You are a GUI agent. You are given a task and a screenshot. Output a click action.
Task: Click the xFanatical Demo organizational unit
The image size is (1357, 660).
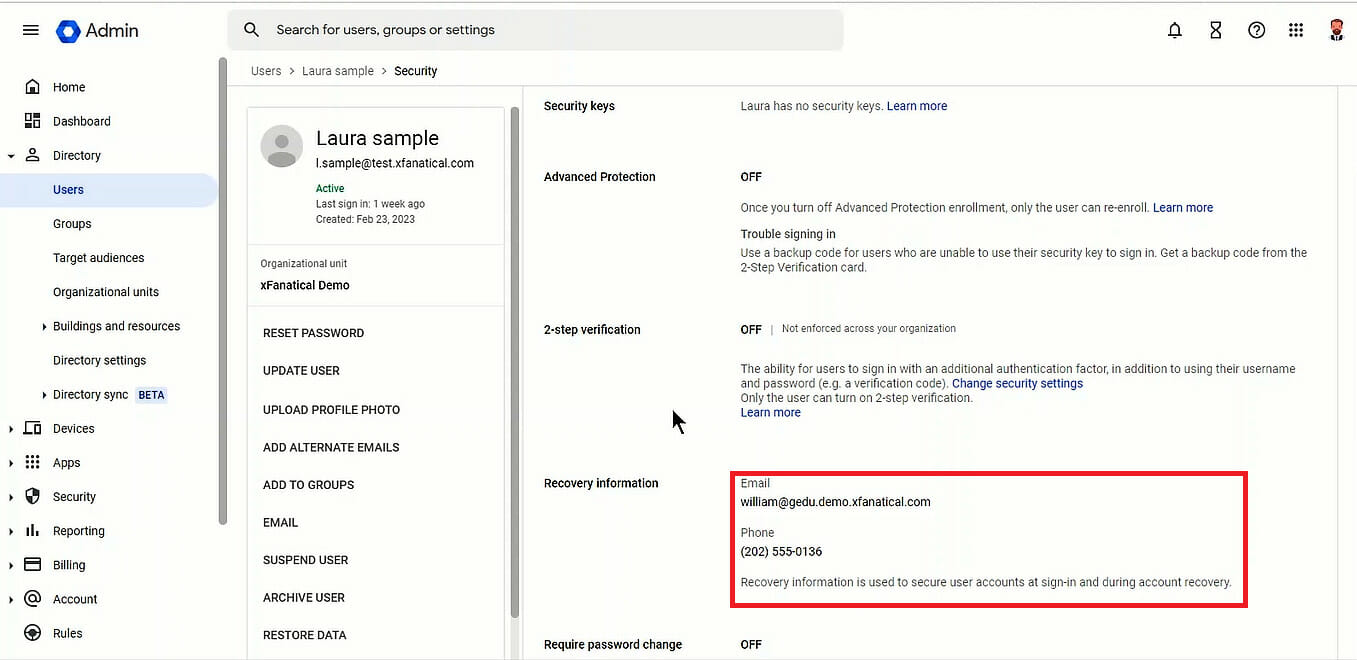305,285
